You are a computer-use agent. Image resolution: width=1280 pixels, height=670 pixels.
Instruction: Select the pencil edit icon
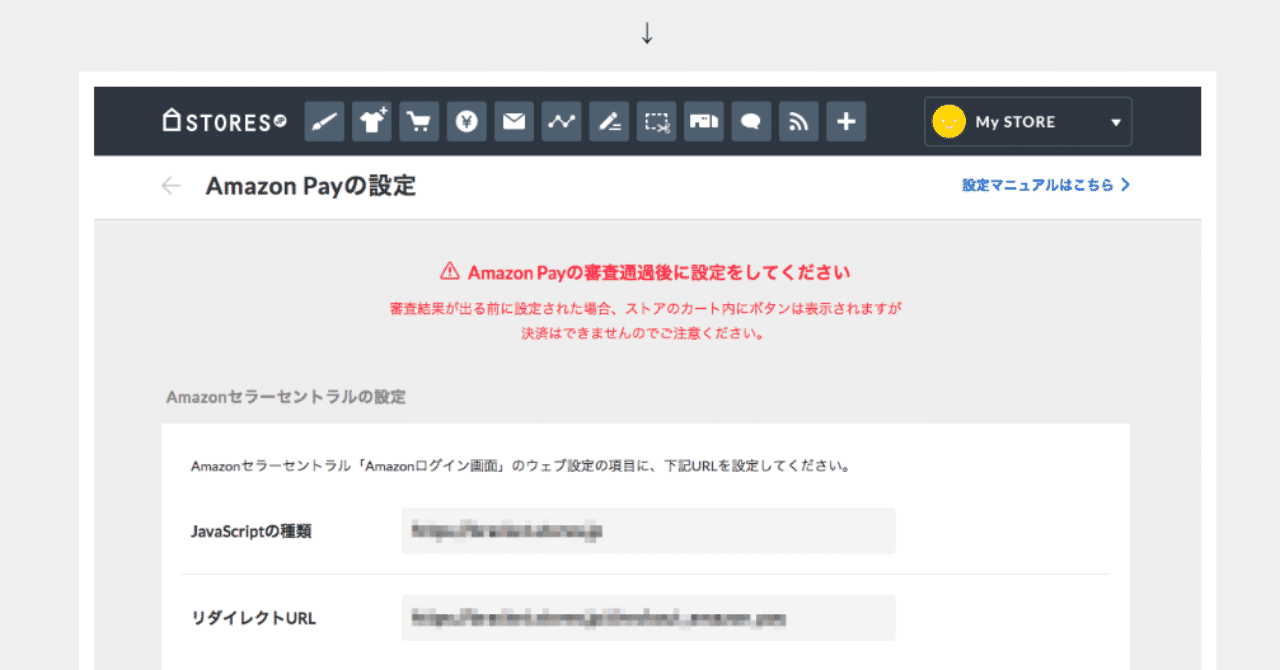[x=609, y=121]
